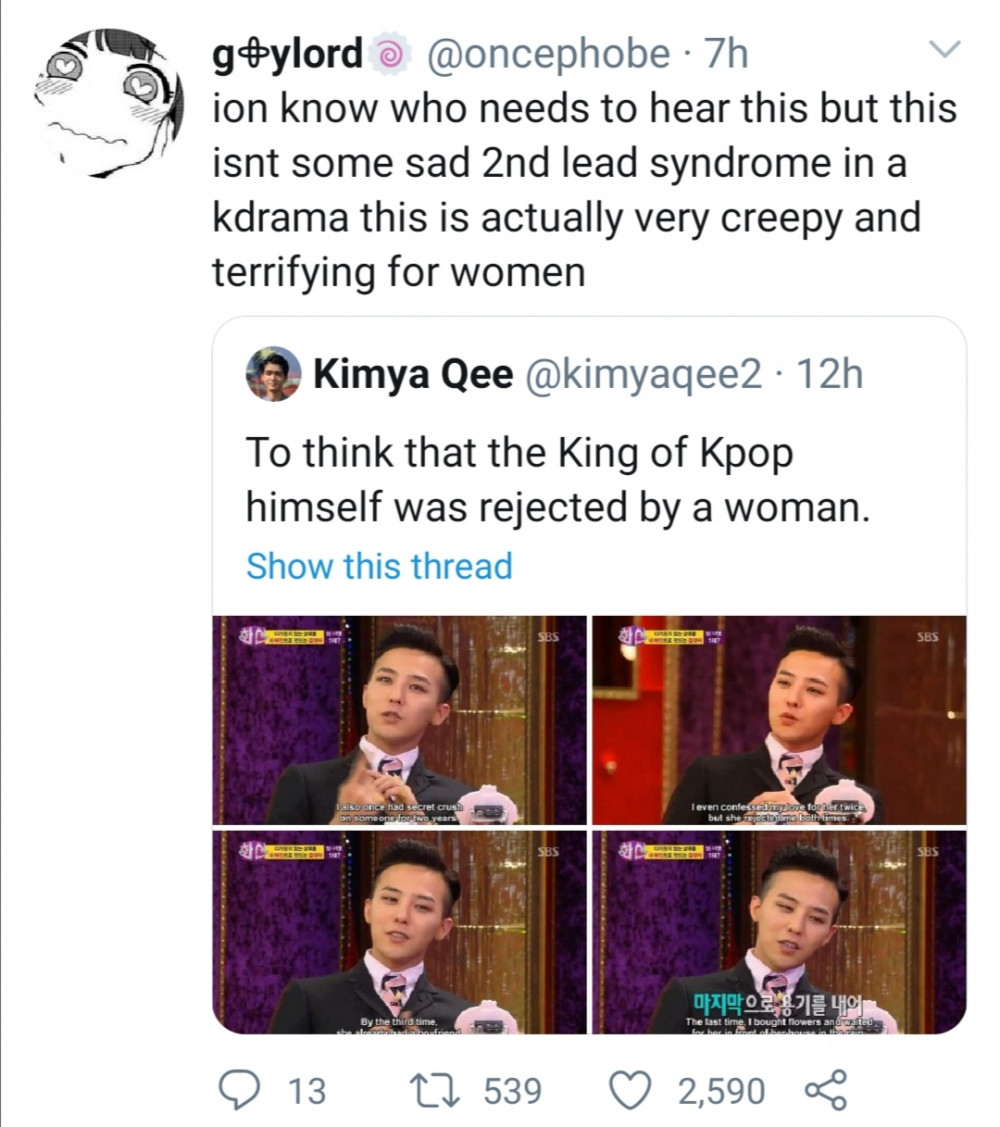Open the @kimyaqee2 handle in quoted tweet

click(x=644, y=374)
